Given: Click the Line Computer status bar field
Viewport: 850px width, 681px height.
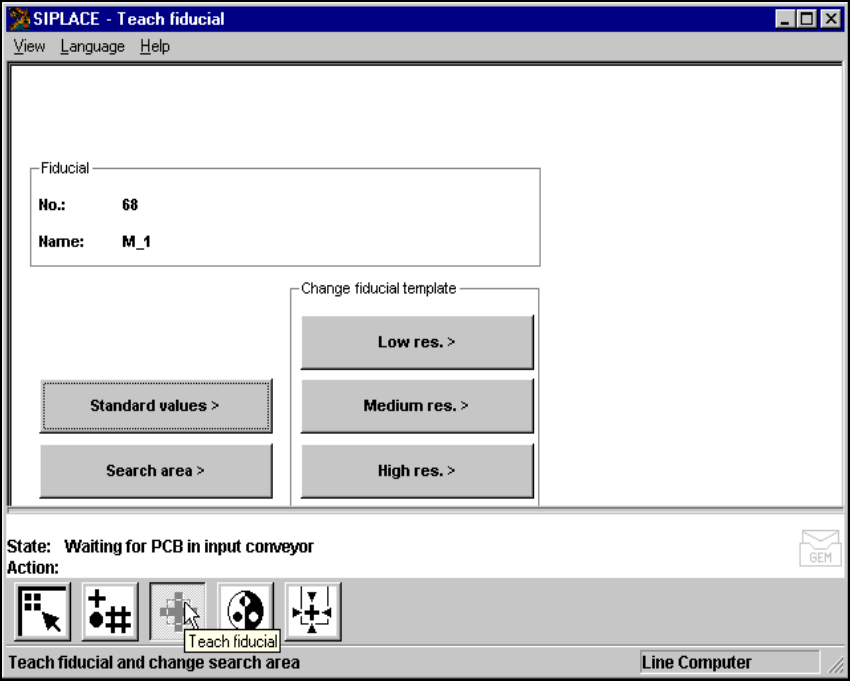Looking at the screenshot, I should click(730, 663).
